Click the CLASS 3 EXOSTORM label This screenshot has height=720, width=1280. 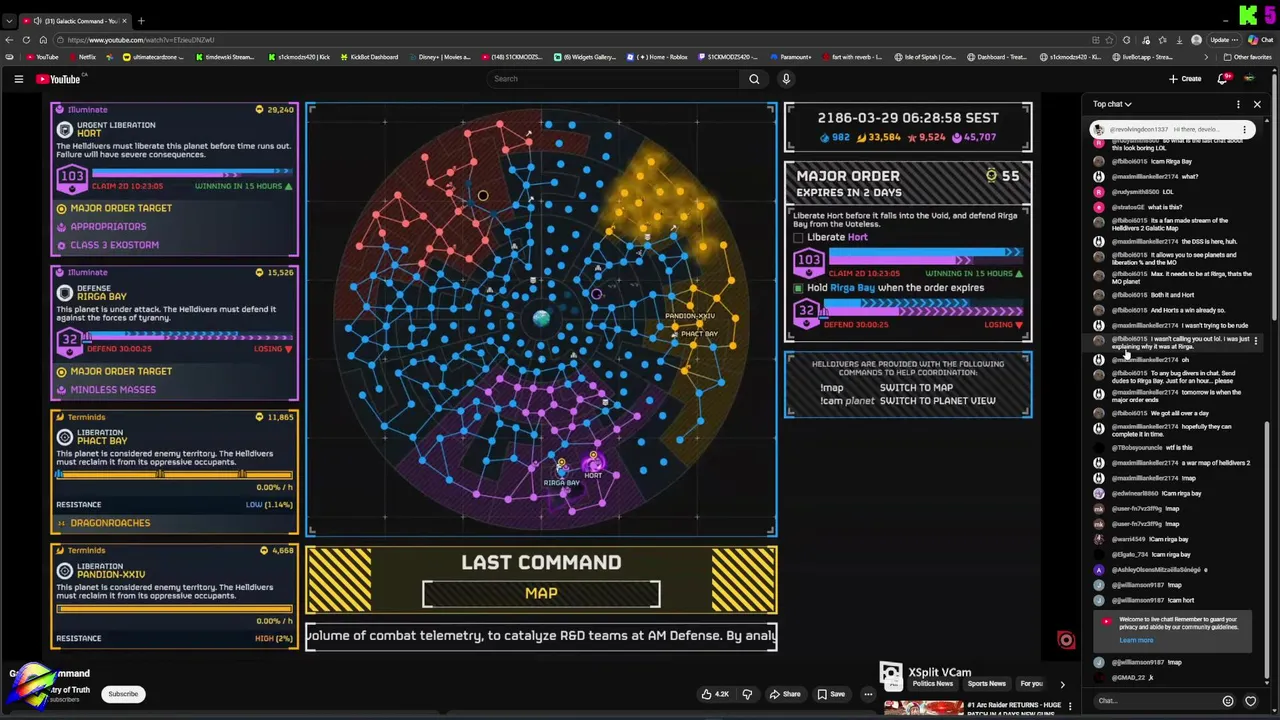tap(114, 245)
